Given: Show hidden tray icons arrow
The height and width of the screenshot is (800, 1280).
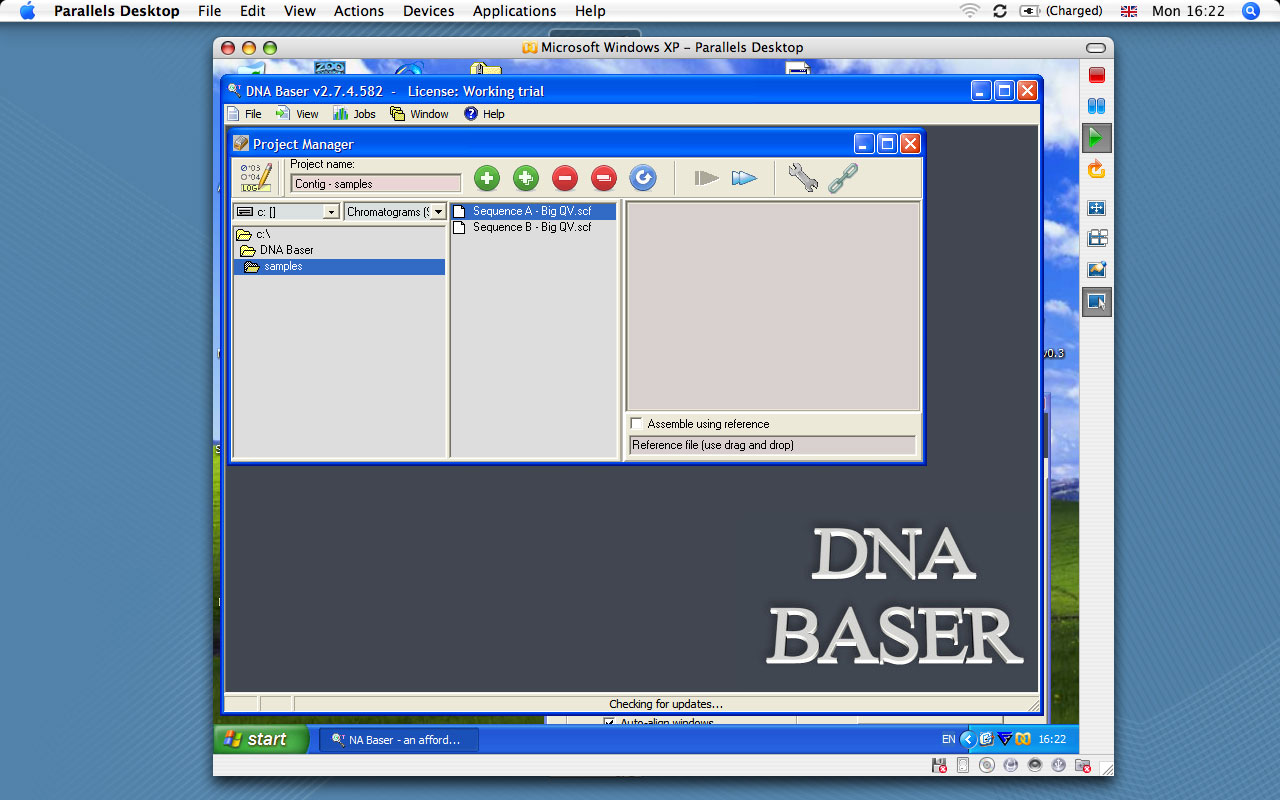Looking at the screenshot, I should [967, 739].
